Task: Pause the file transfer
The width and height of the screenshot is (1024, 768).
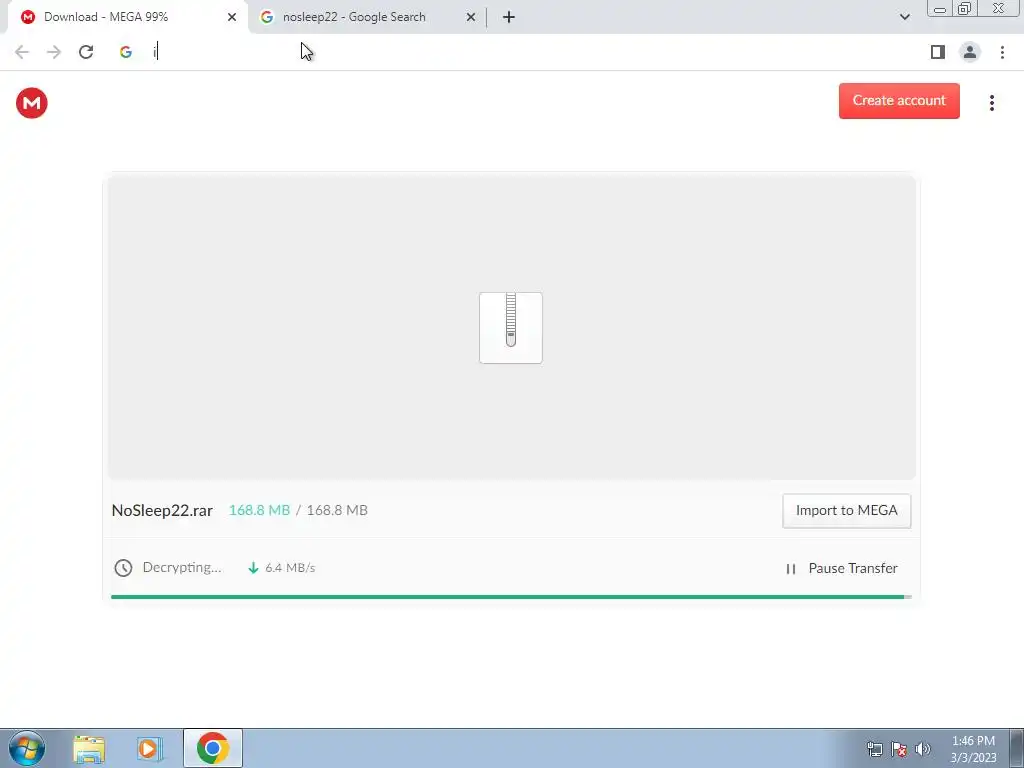Action: (842, 568)
